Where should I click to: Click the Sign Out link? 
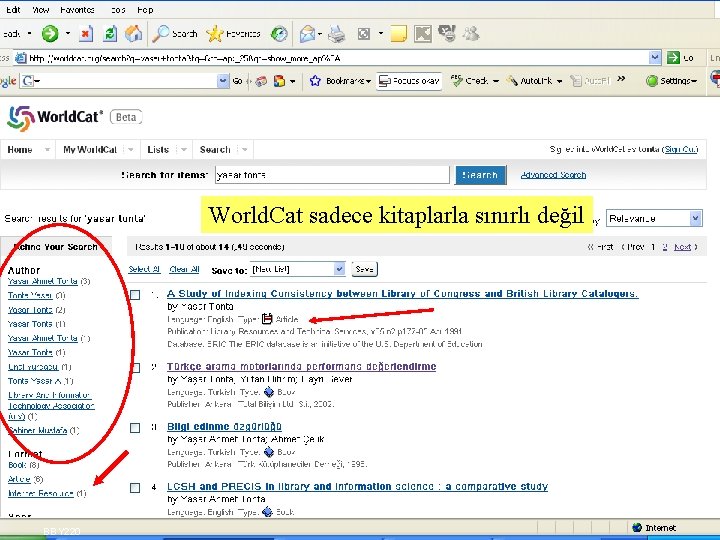click(x=681, y=149)
